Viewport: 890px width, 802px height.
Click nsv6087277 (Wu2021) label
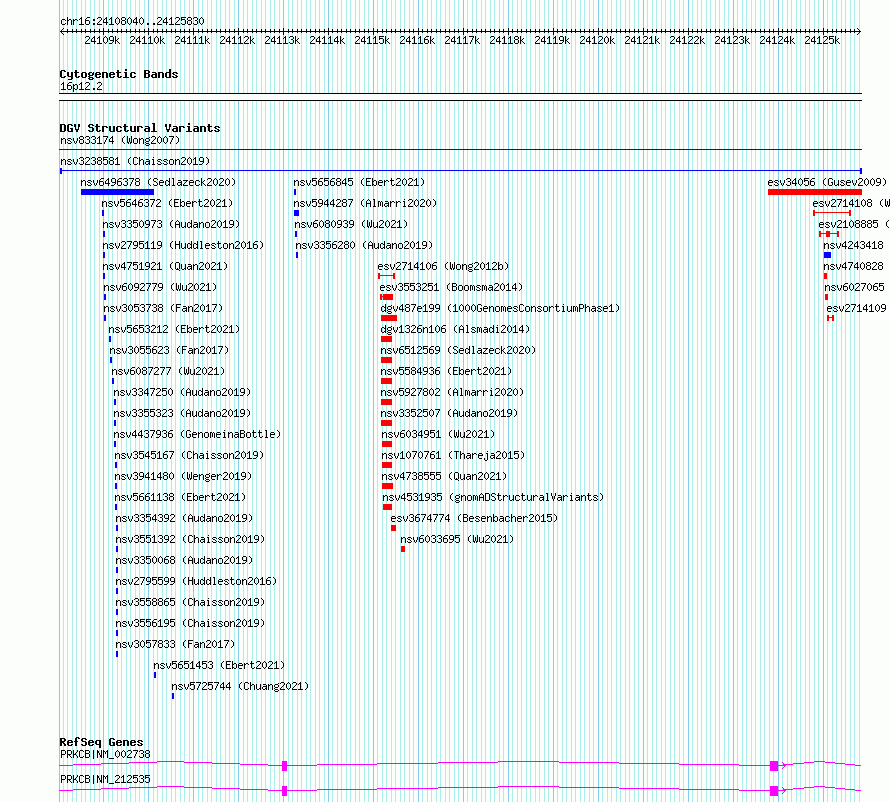(168, 371)
